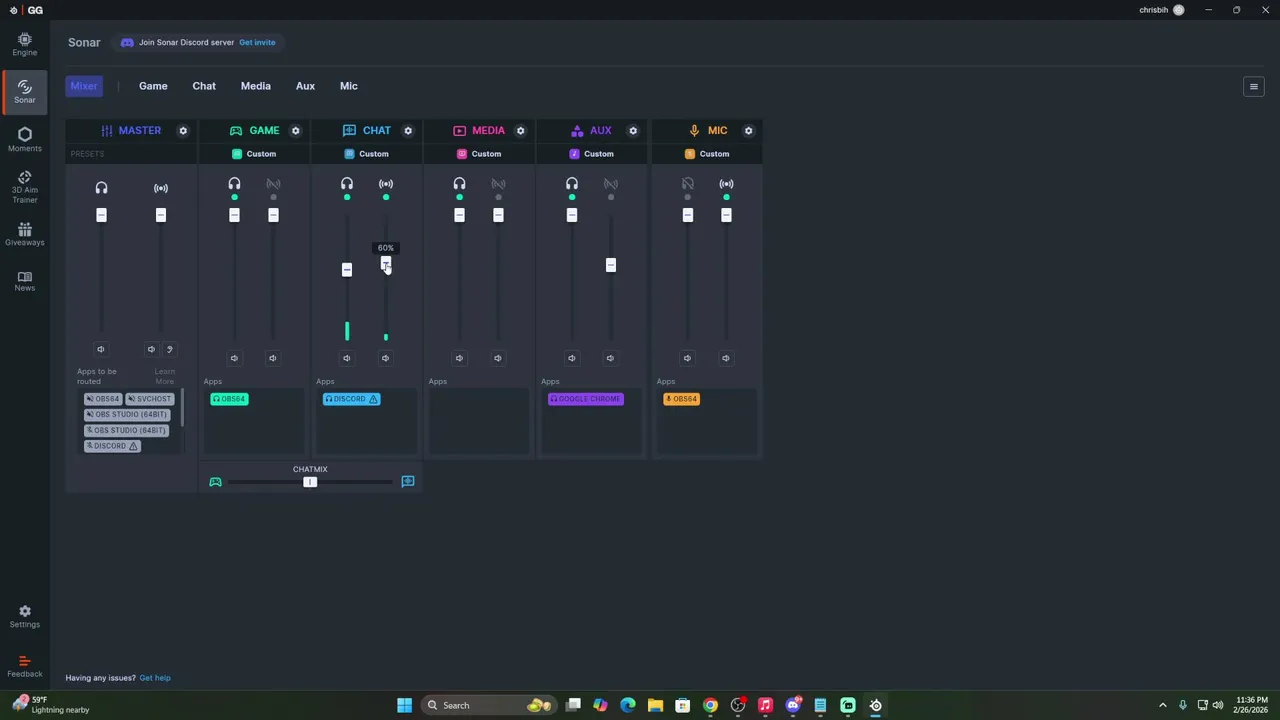Click the CHAT headphone volume slider handle

[347, 269]
